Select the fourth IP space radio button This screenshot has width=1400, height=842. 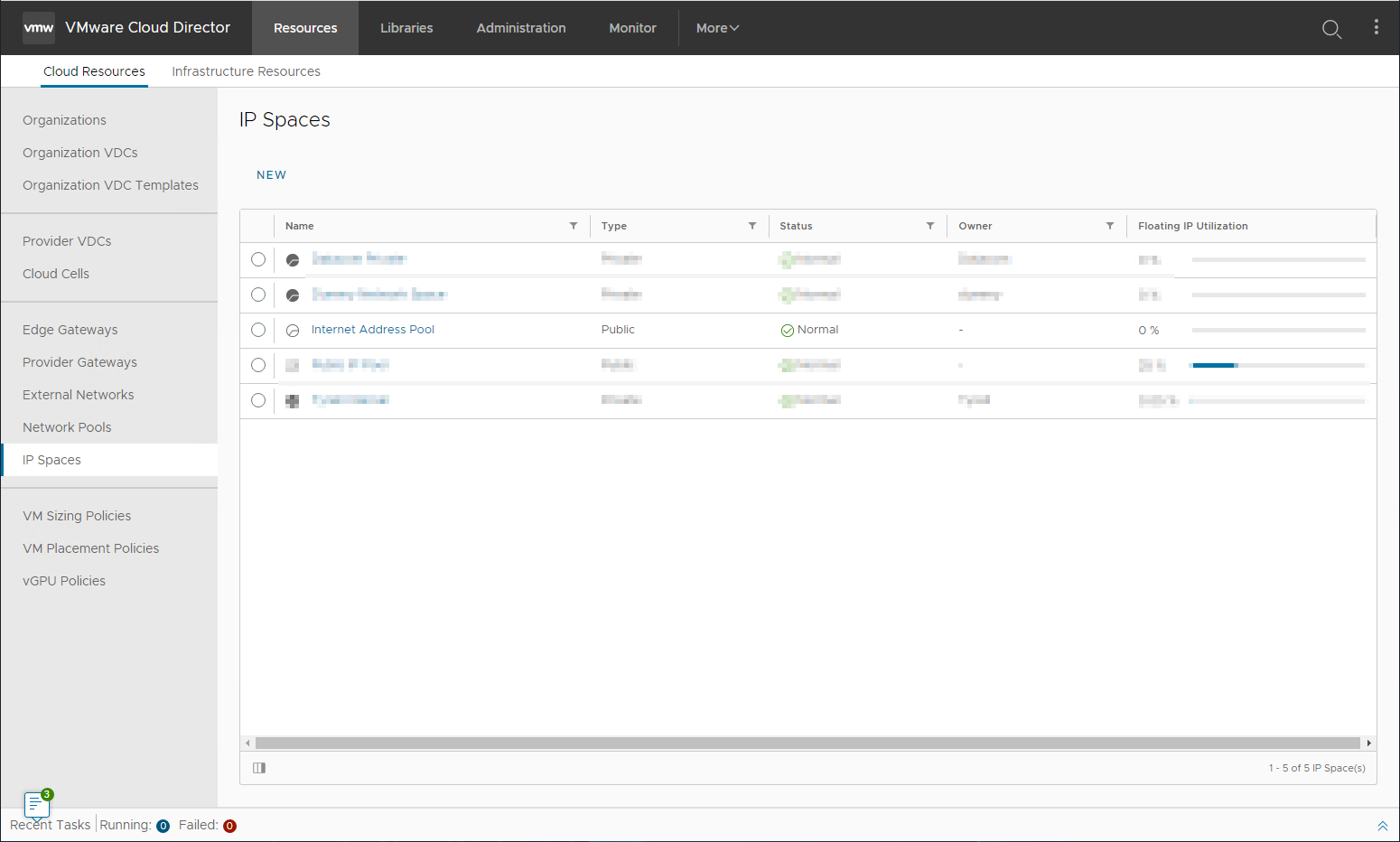258,365
